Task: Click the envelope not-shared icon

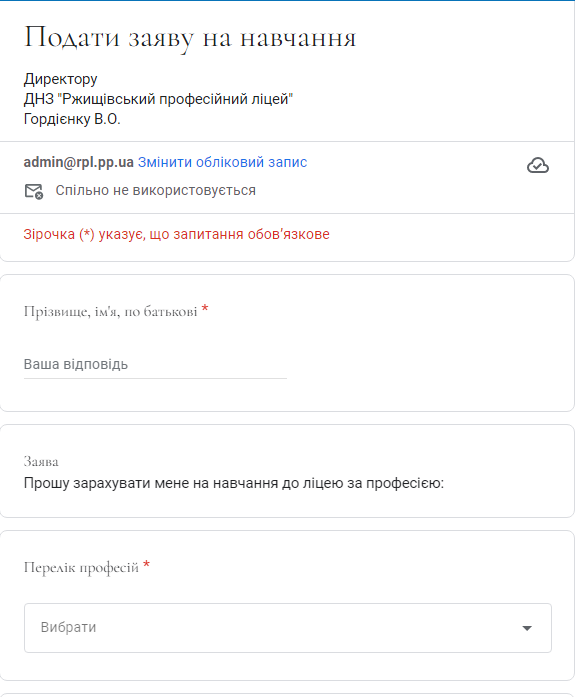Action: pos(34,191)
